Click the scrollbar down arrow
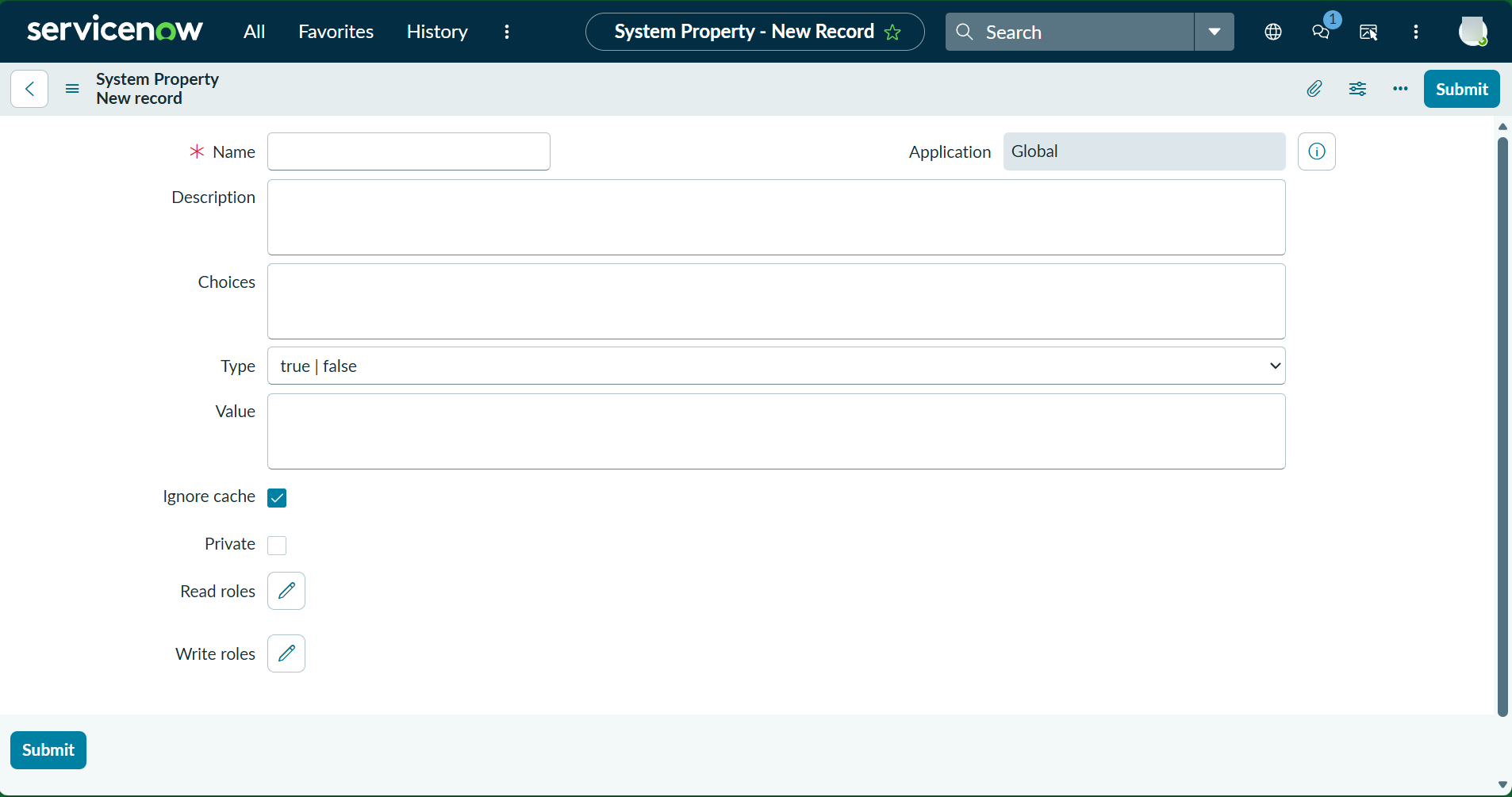Image resolution: width=1512 pixels, height=797 pixels. pyautogui.click(x=1502, y=785)
